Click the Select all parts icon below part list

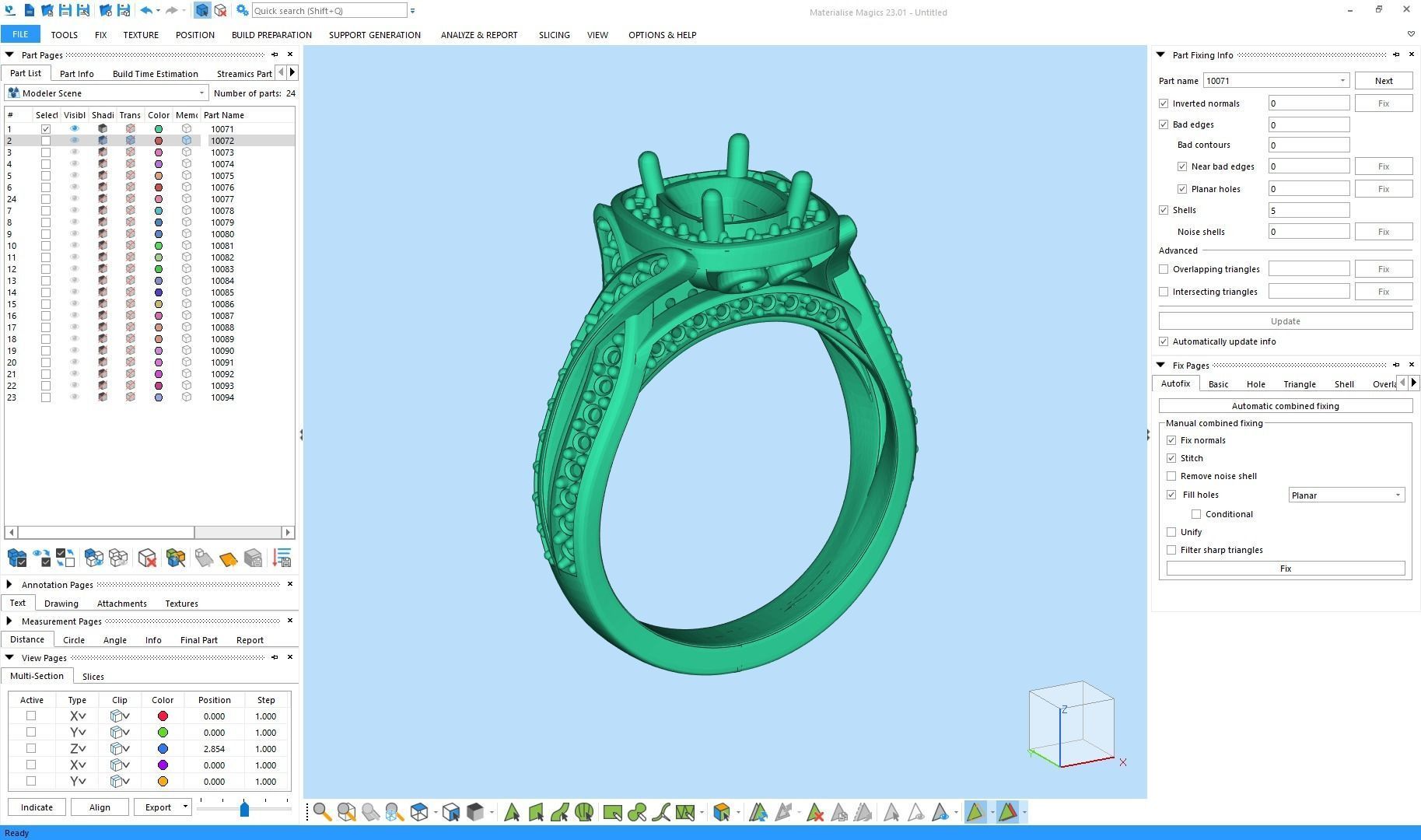pos(17,558)
